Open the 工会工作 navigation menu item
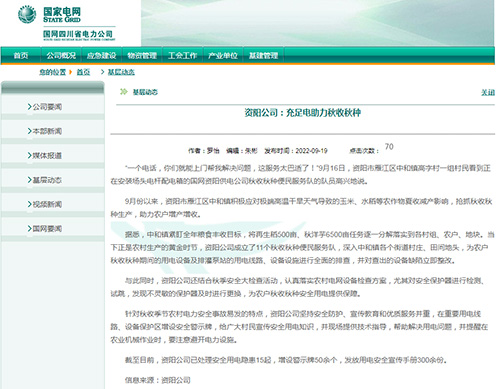 tap(182, 55)
